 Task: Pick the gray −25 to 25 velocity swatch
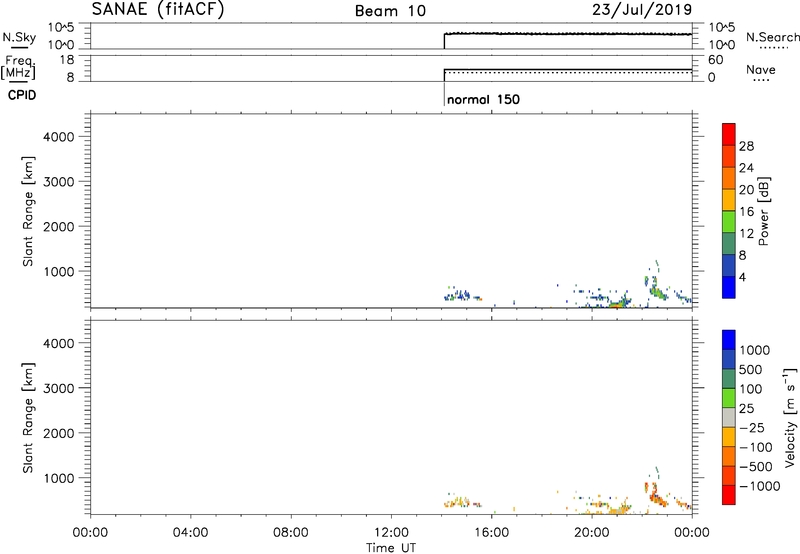tap(729, 417)
